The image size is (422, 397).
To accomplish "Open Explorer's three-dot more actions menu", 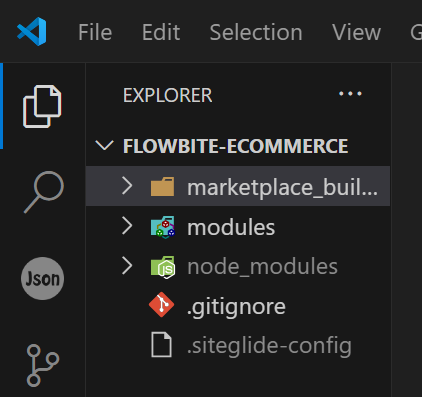I will [350, 94].
